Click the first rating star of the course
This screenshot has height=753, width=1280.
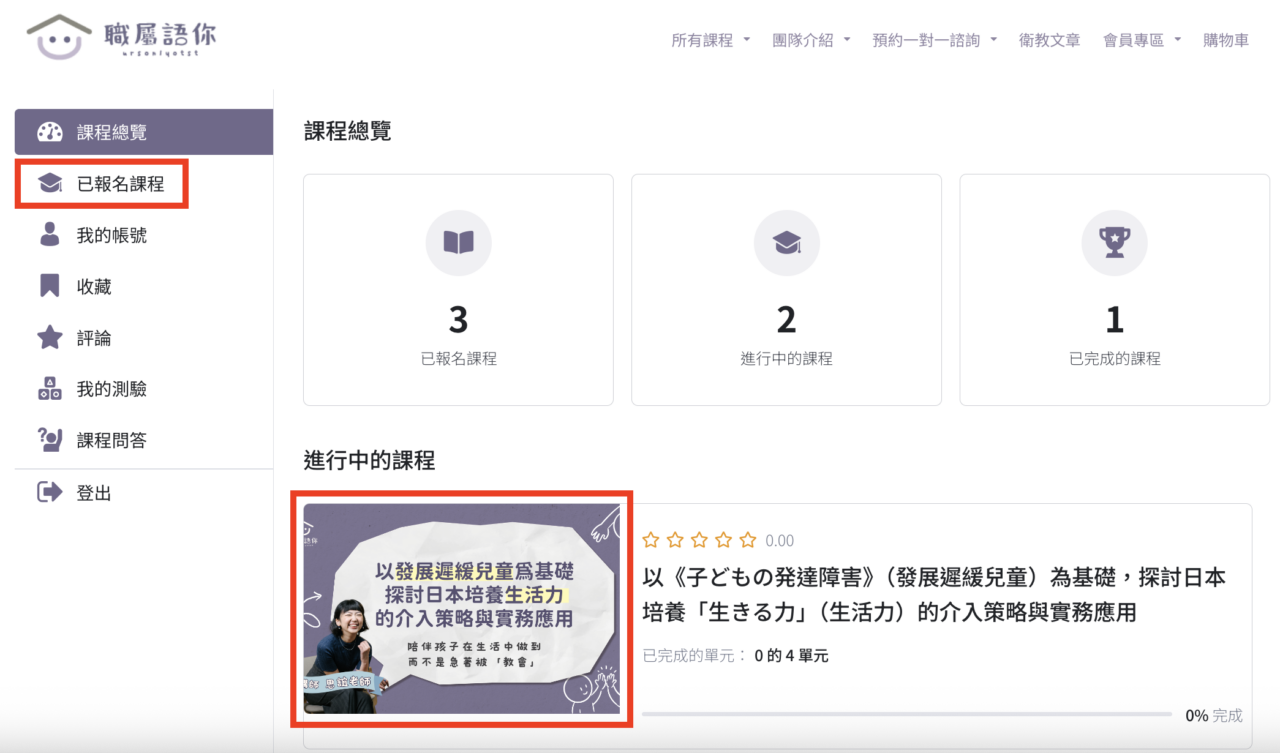[x=651, y=541]
